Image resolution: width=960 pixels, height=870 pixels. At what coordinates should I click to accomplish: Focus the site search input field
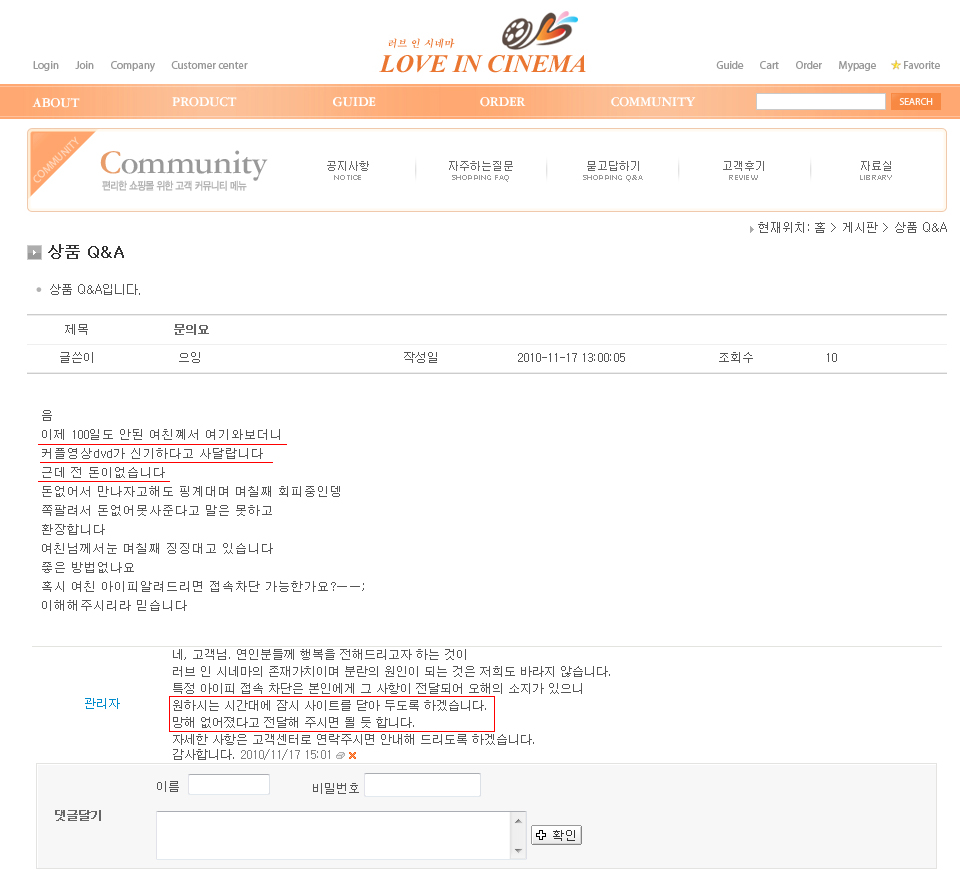tap(820, 102)
